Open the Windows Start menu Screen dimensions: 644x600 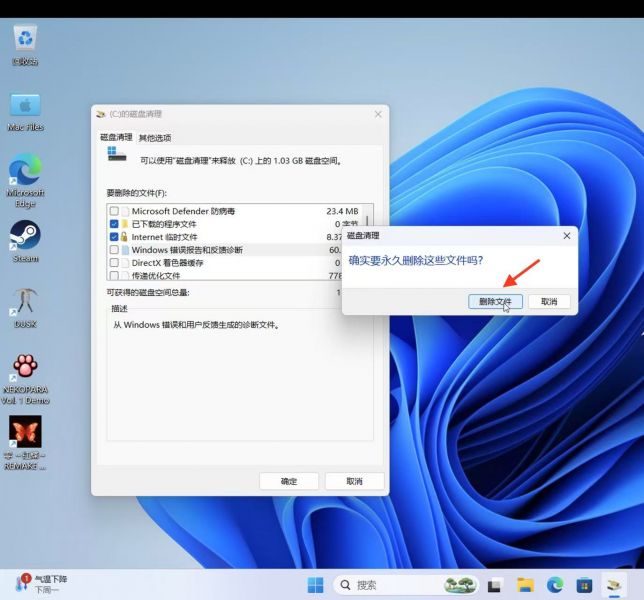(x=315, y=585)
